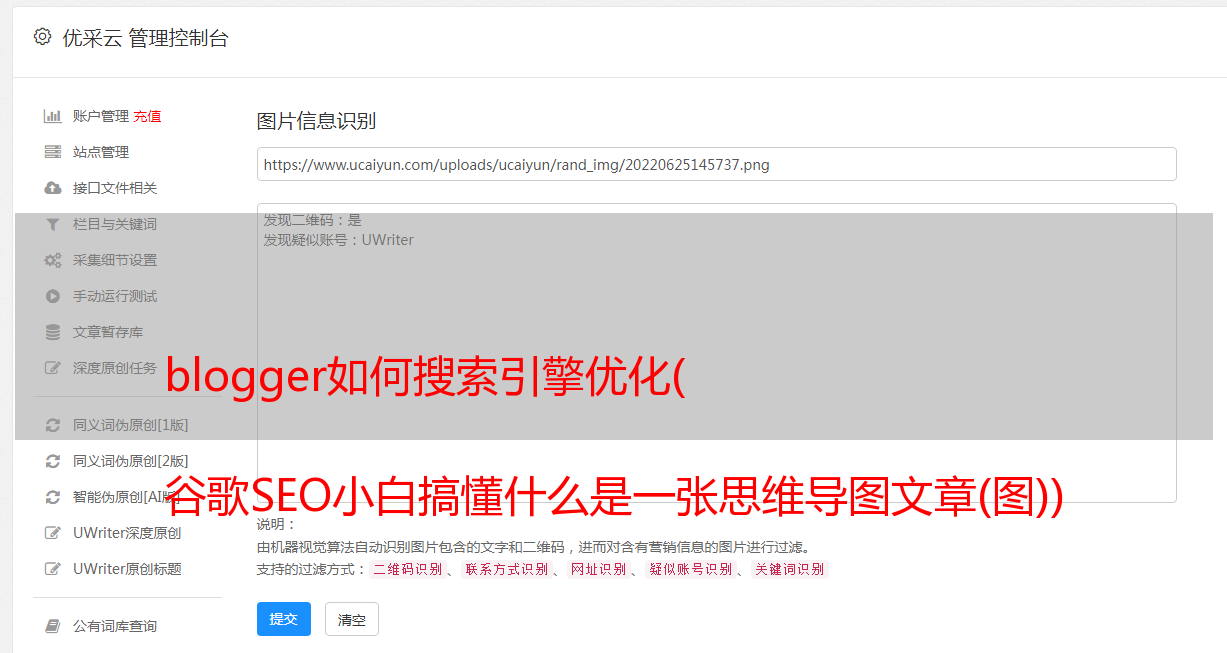Open 文章暂存库
1227x653 pixels.
click(x=108, y=332)
